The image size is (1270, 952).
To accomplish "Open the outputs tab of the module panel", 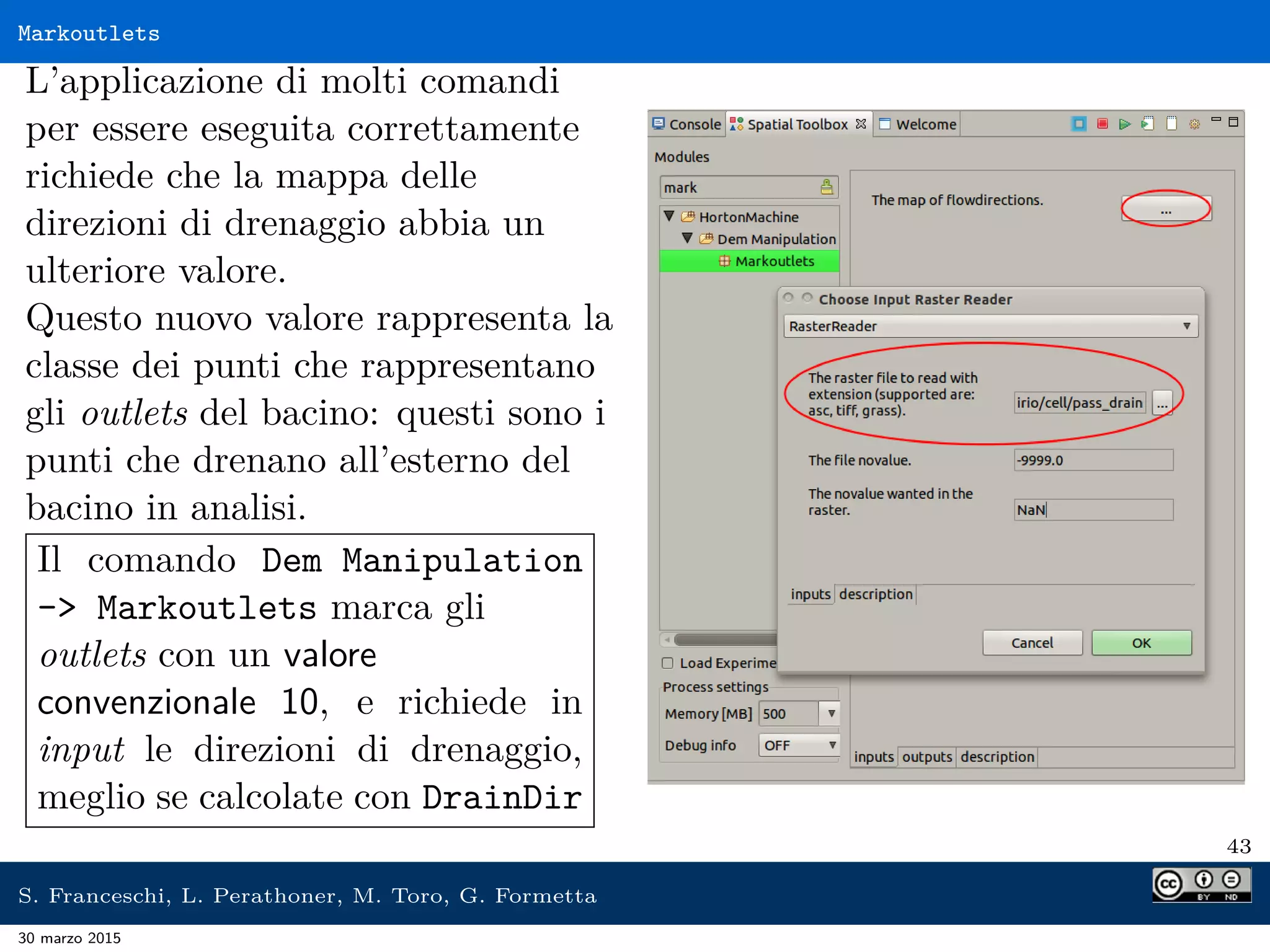I will [x=927, y=757].
